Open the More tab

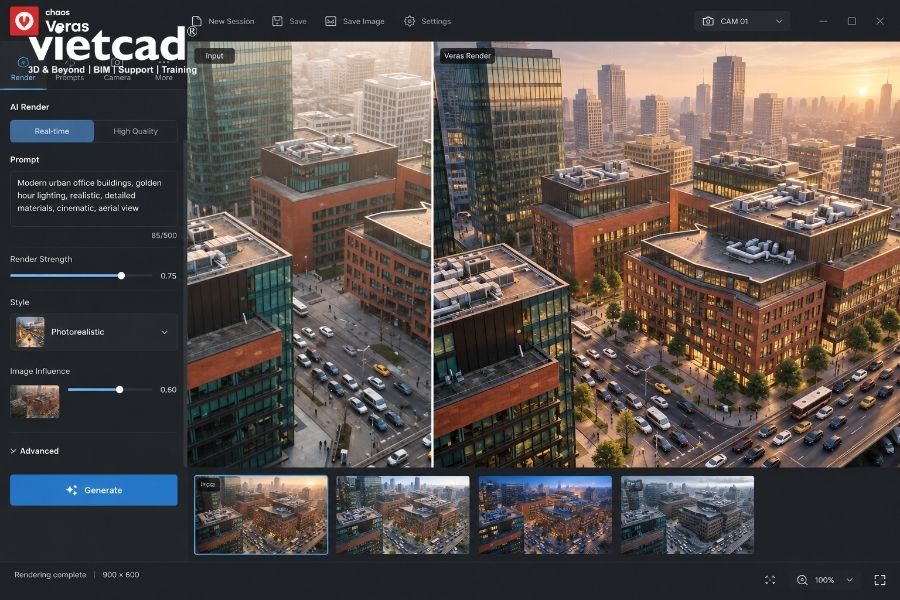click(x=164, y=70)
